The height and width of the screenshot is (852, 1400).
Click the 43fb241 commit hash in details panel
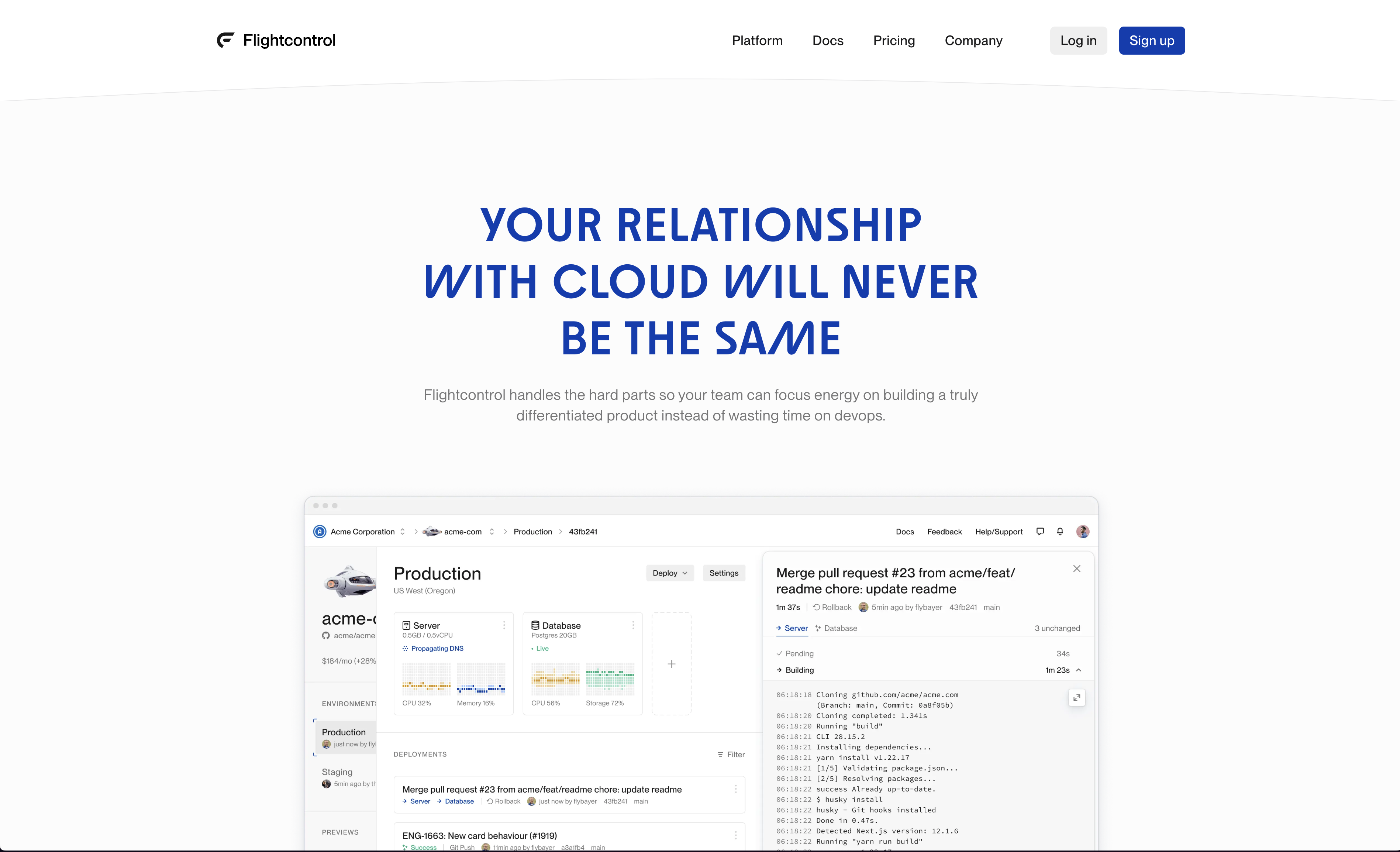pos(962,607)
